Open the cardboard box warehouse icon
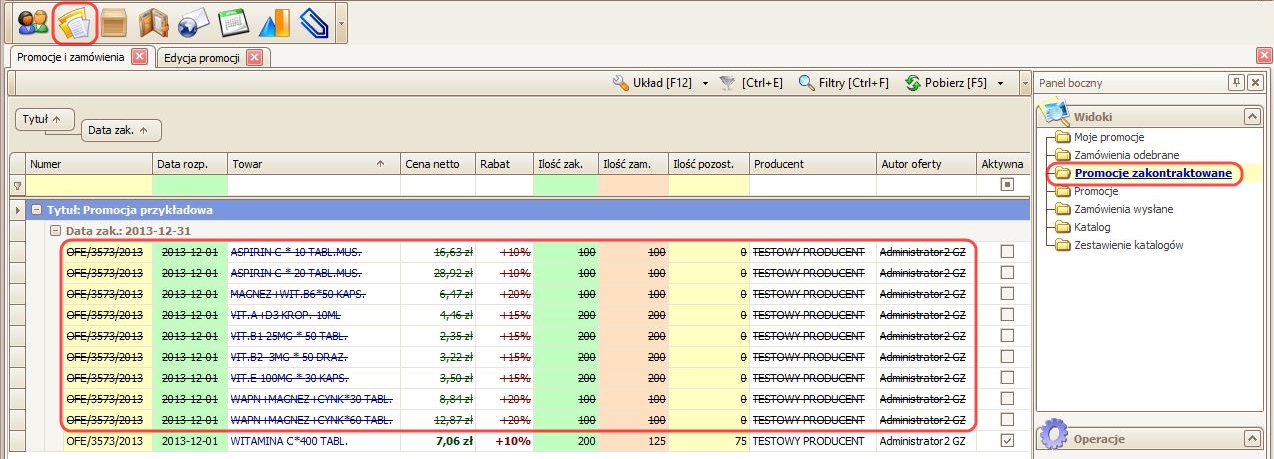Screen dimensions: 1274x459 pos(114,22)
